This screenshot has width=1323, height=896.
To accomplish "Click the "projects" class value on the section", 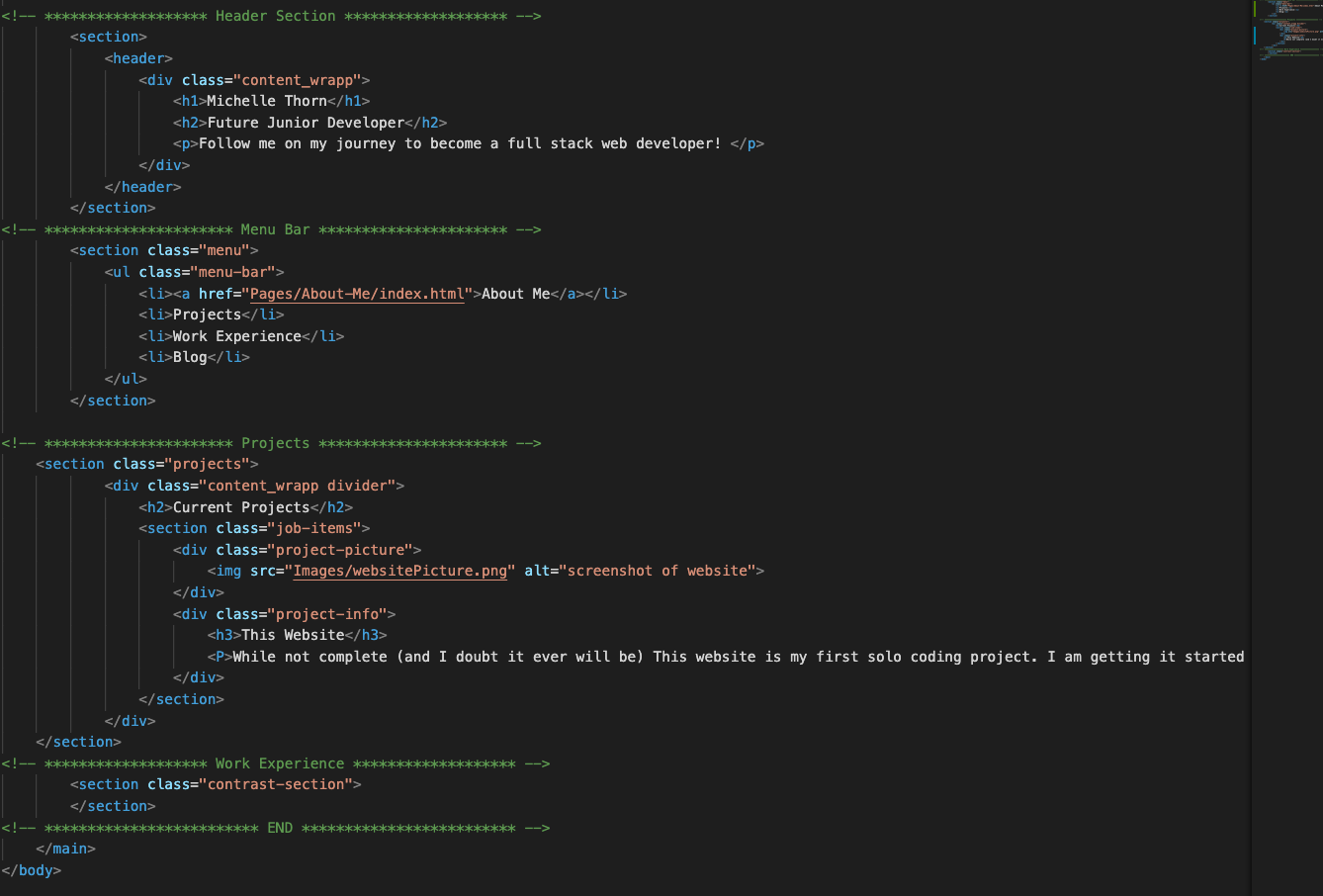I will coord(207,464).
